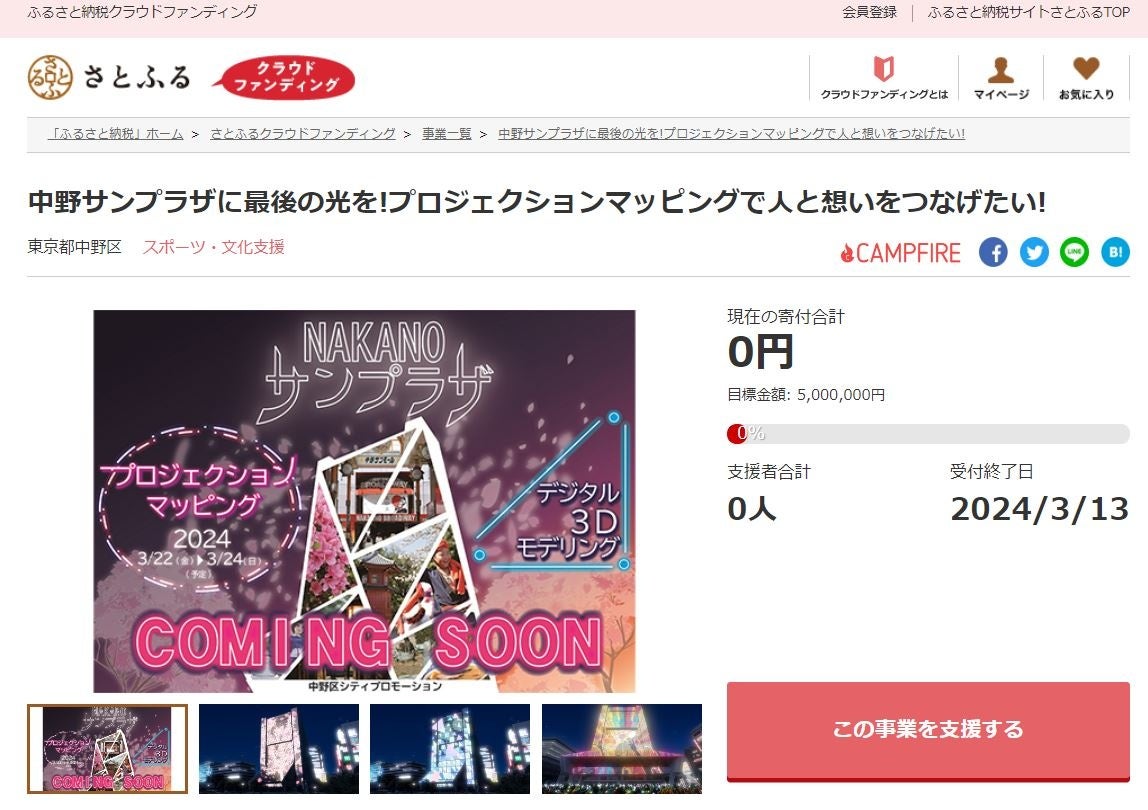Select スポーツ・文化支援 category link
Viewport: 1148px width, 810px height.
tap(214, 247)
